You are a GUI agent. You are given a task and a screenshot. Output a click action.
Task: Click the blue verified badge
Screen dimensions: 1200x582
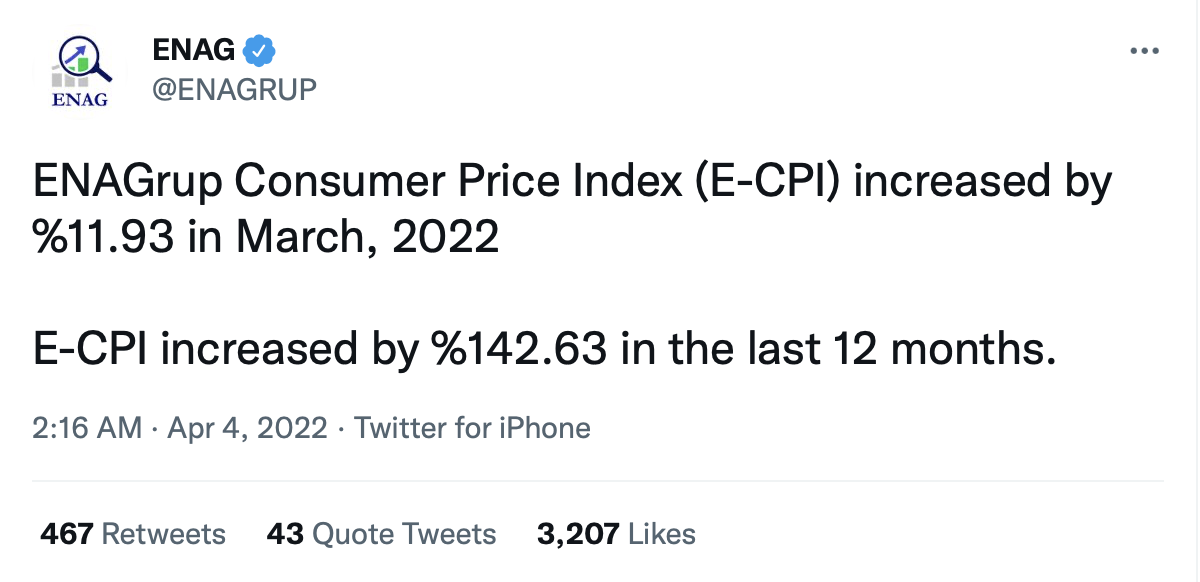[x=260, y=48]
